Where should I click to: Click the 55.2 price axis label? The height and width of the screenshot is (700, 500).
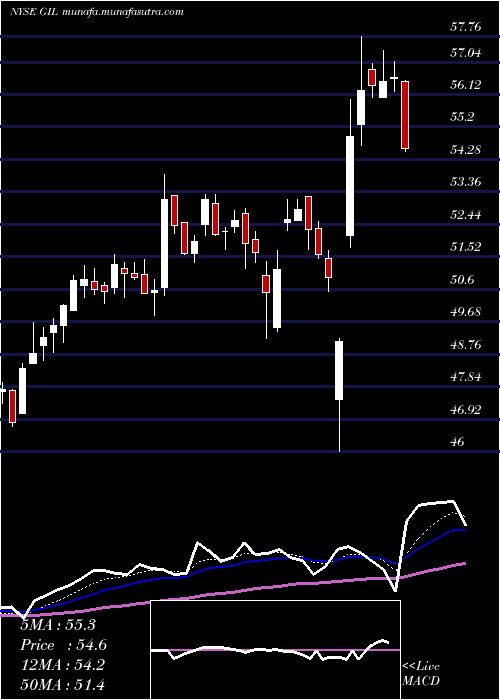462,117
